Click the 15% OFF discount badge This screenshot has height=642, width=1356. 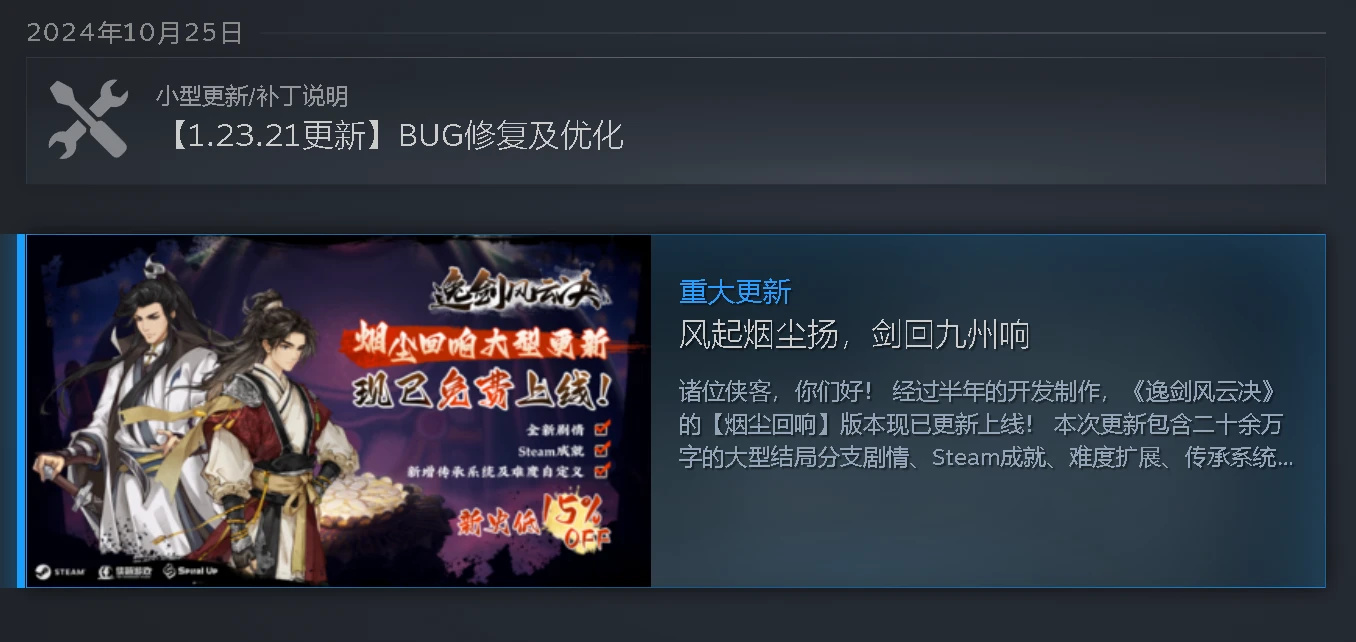tap(578, 523)
